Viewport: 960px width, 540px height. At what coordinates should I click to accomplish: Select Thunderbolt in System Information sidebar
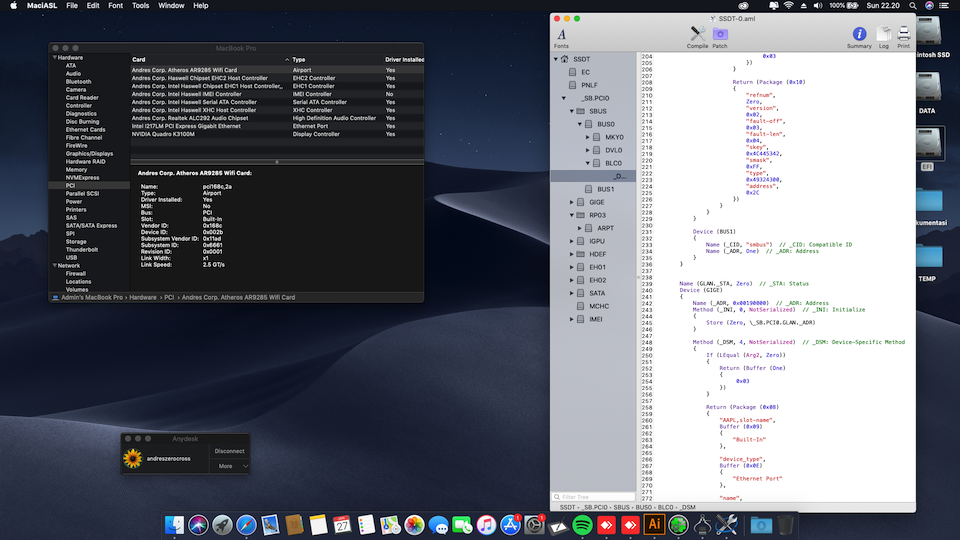82,250
